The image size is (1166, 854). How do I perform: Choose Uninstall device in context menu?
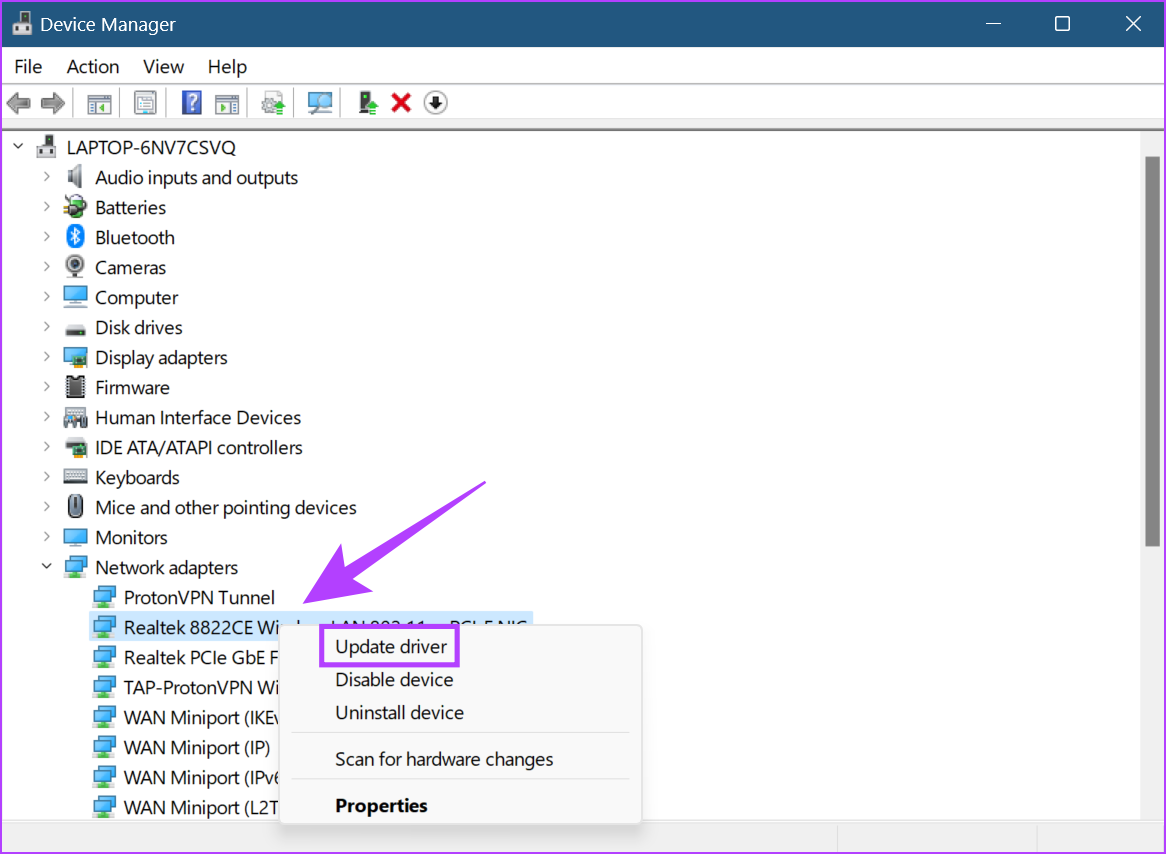point(399,713)
